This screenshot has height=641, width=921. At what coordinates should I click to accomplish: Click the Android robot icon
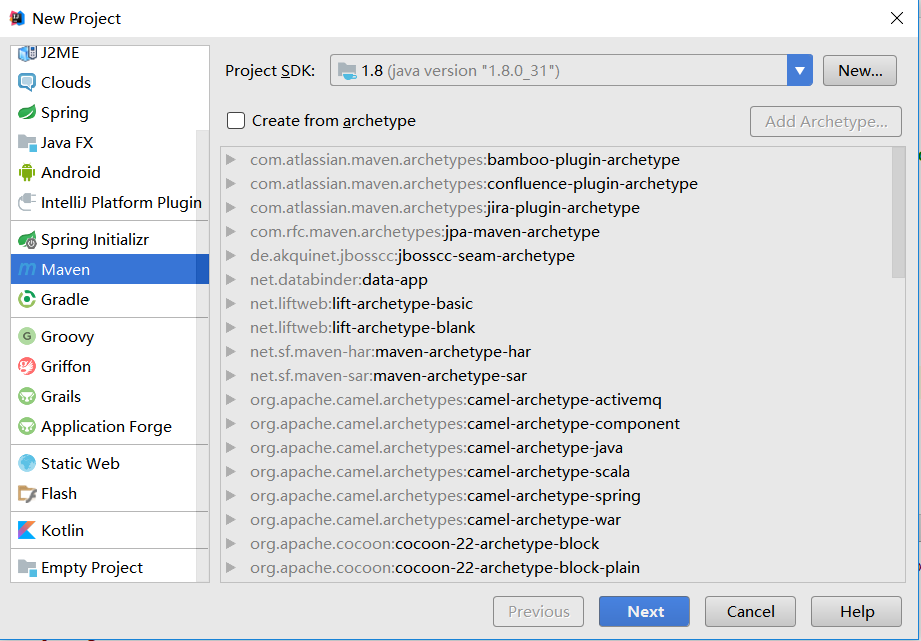tap(27, 172)
